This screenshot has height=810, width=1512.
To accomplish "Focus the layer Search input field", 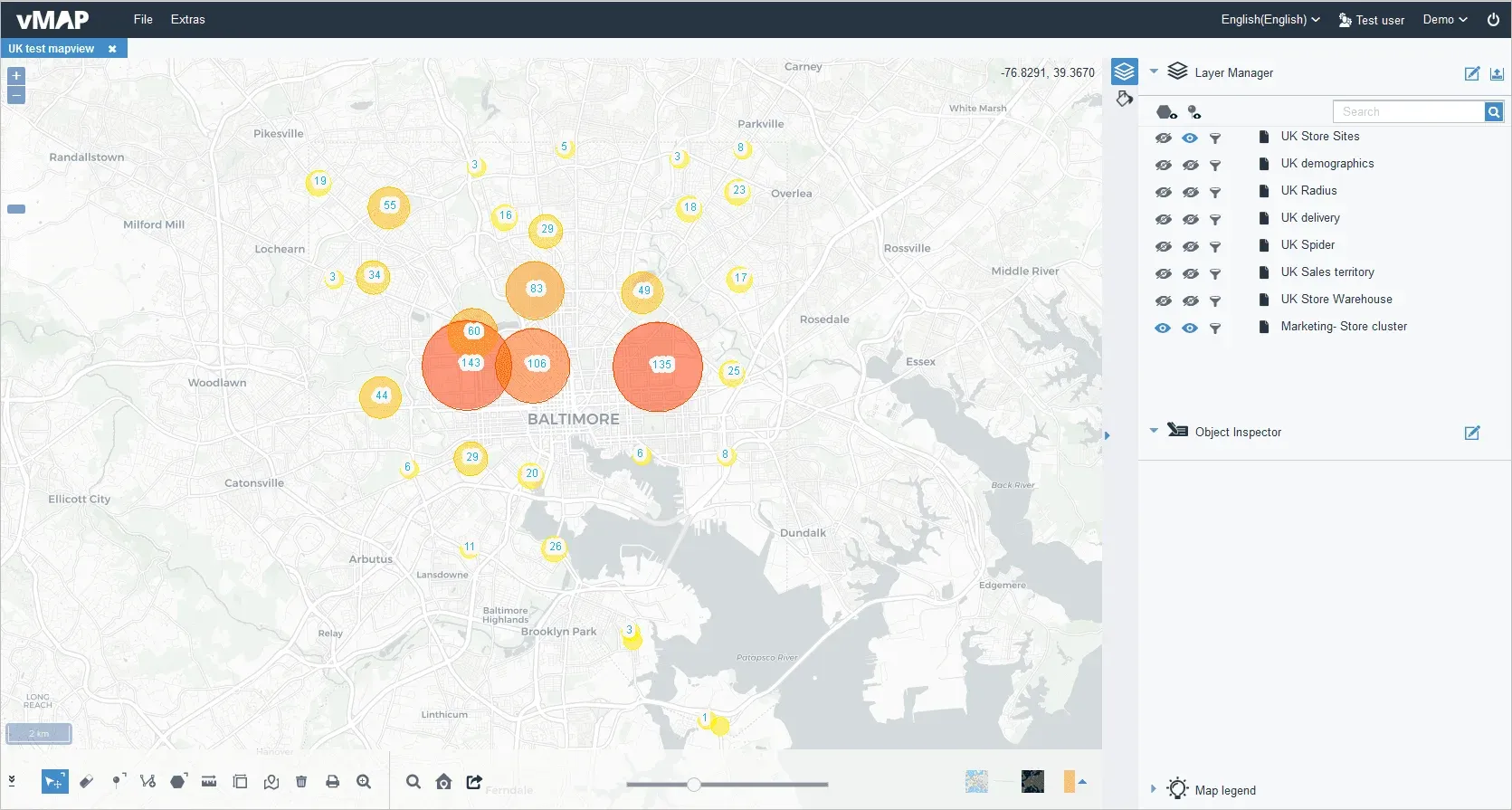I will pyautogui.click(x=1408, y=111).
